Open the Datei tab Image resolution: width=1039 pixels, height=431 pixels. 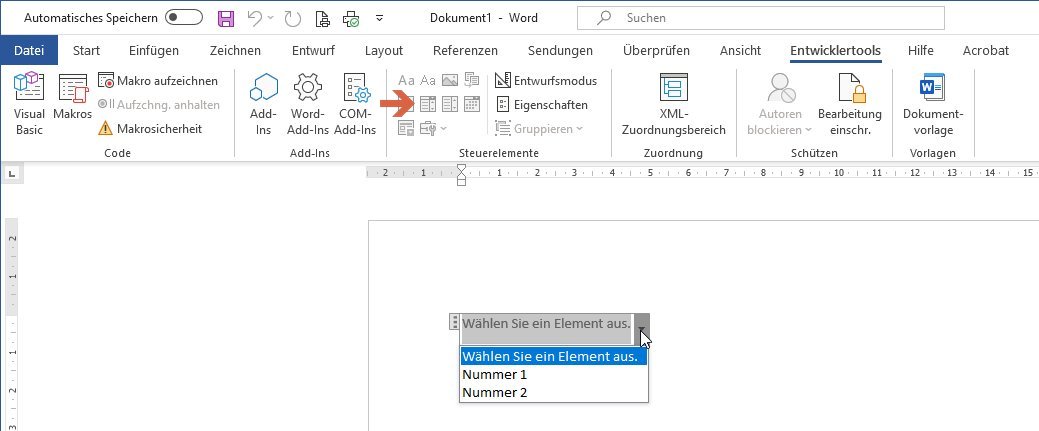tap(28, 50)
